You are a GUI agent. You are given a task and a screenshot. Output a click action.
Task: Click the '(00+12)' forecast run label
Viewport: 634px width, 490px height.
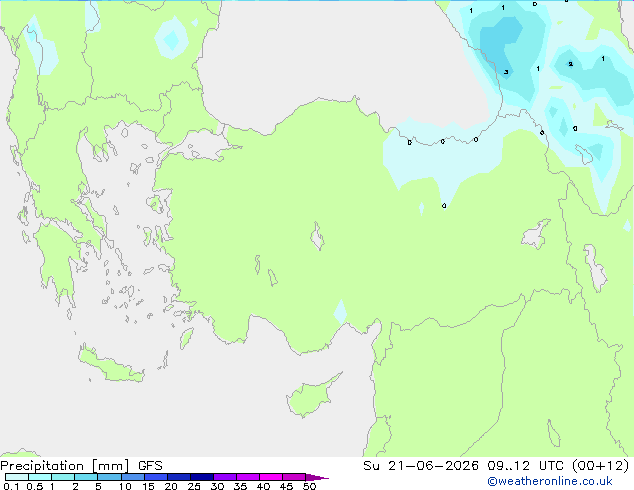pyautogui.click(x=601, y=466)
